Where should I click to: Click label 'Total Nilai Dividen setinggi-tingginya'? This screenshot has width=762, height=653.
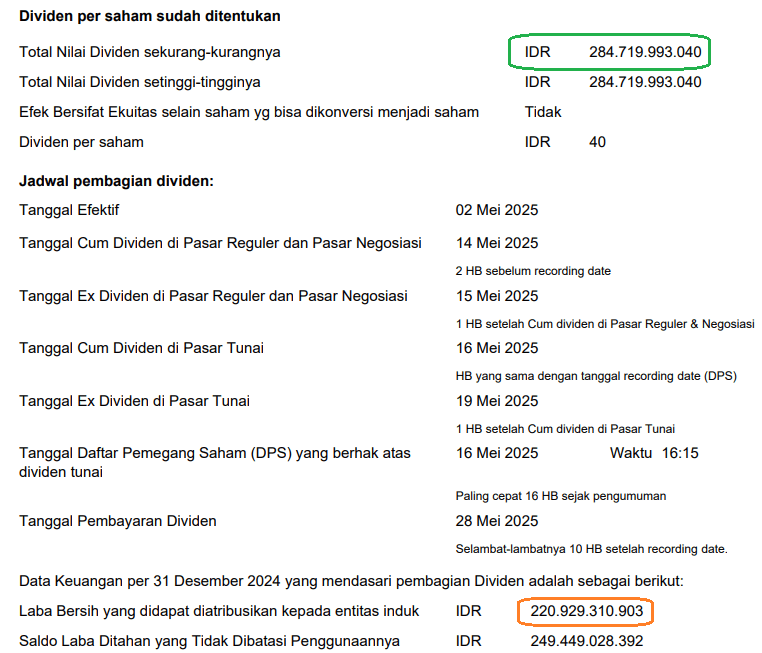(139, 82)
